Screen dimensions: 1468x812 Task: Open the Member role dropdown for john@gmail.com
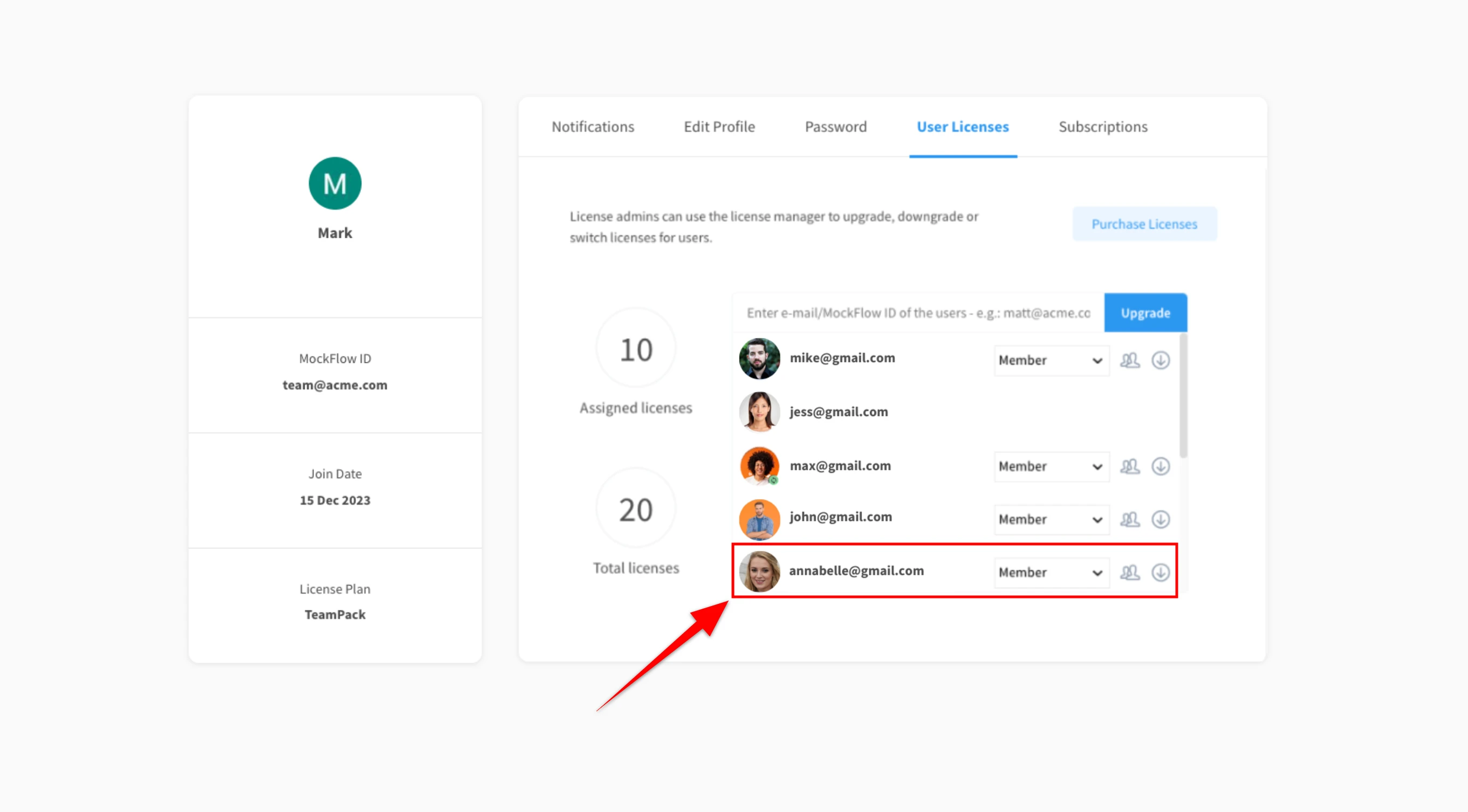pos(1052,519)
